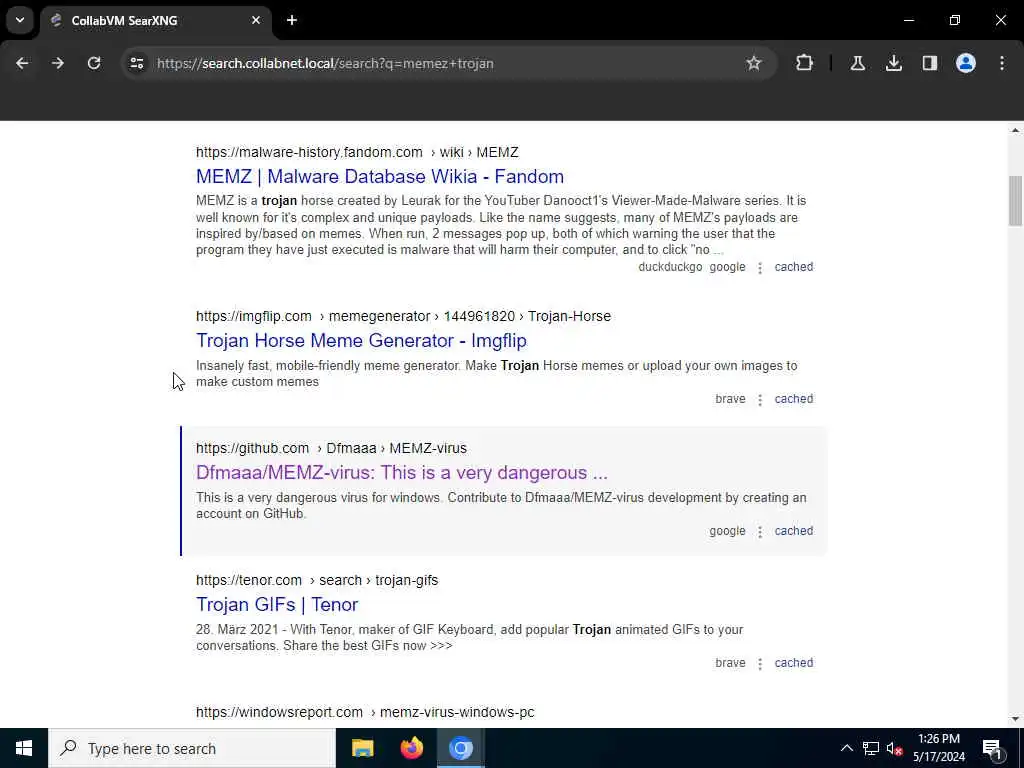This screenshot has width=1024, height=768.
Task: Click google label under Fandom result
Action: coord(727,266)
